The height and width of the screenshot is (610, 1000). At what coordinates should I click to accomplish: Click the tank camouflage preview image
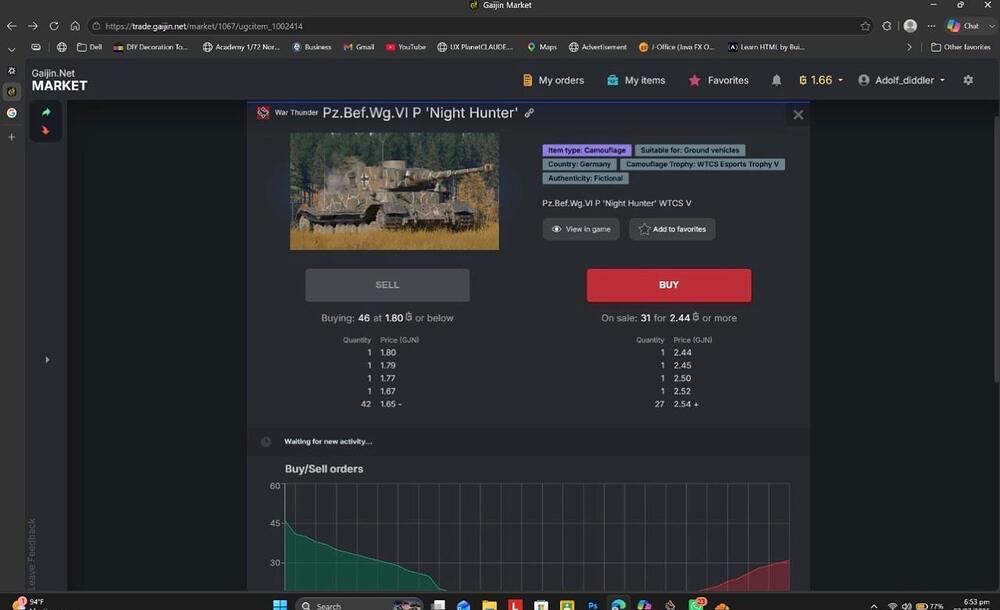click(x=395, y=191)
